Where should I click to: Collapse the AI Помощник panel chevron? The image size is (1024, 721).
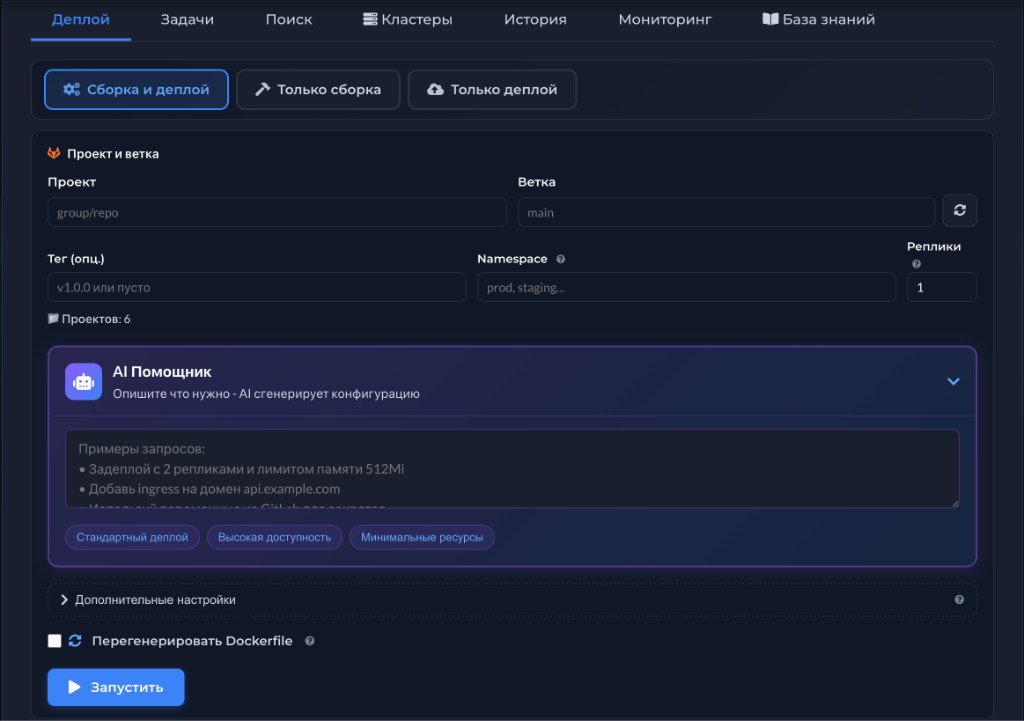(953, 381)
